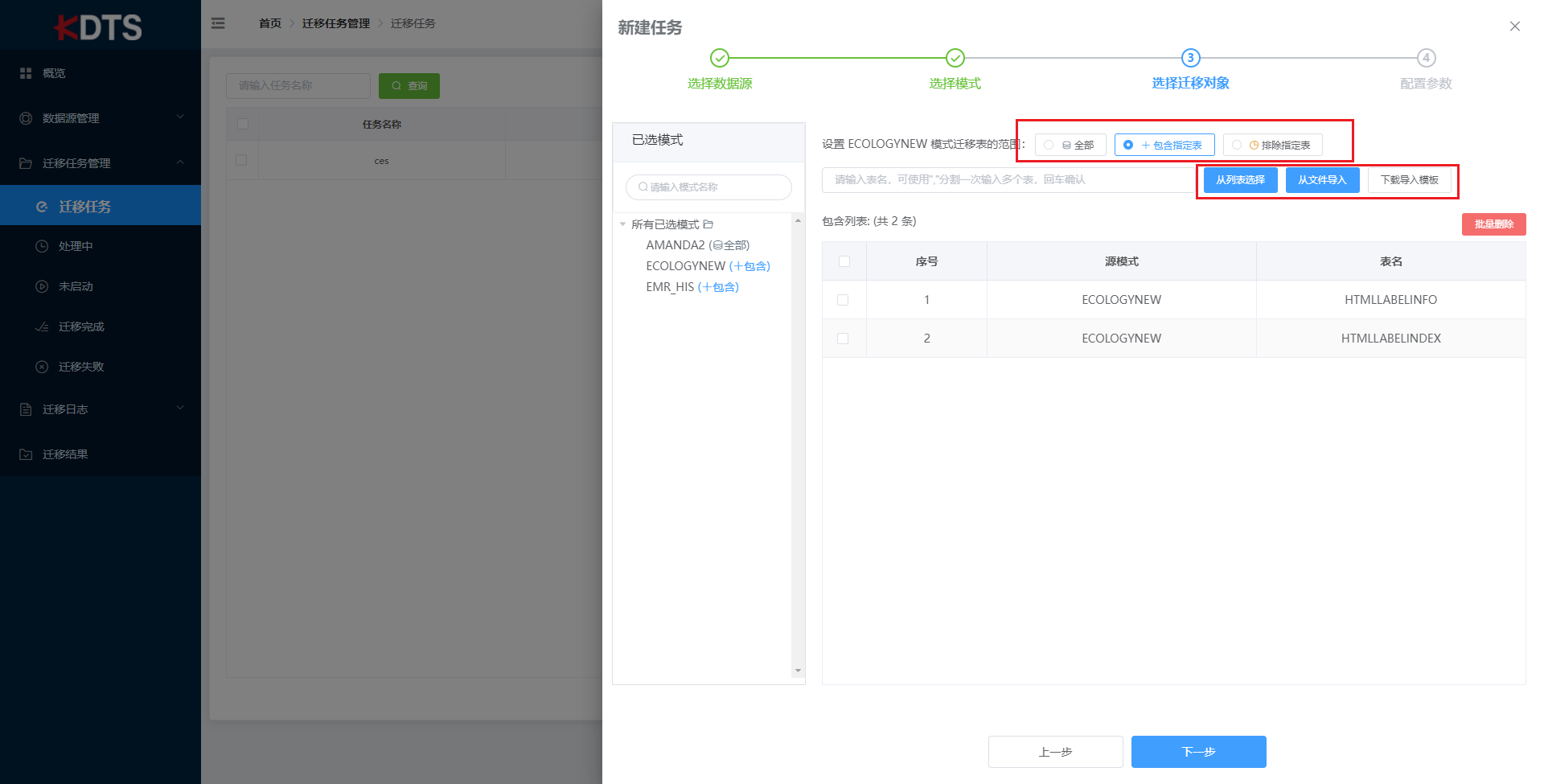Click the 从文件导入 button
Screen dimensions: 1544x784
pyautogui.click(x=1322, y=180)
